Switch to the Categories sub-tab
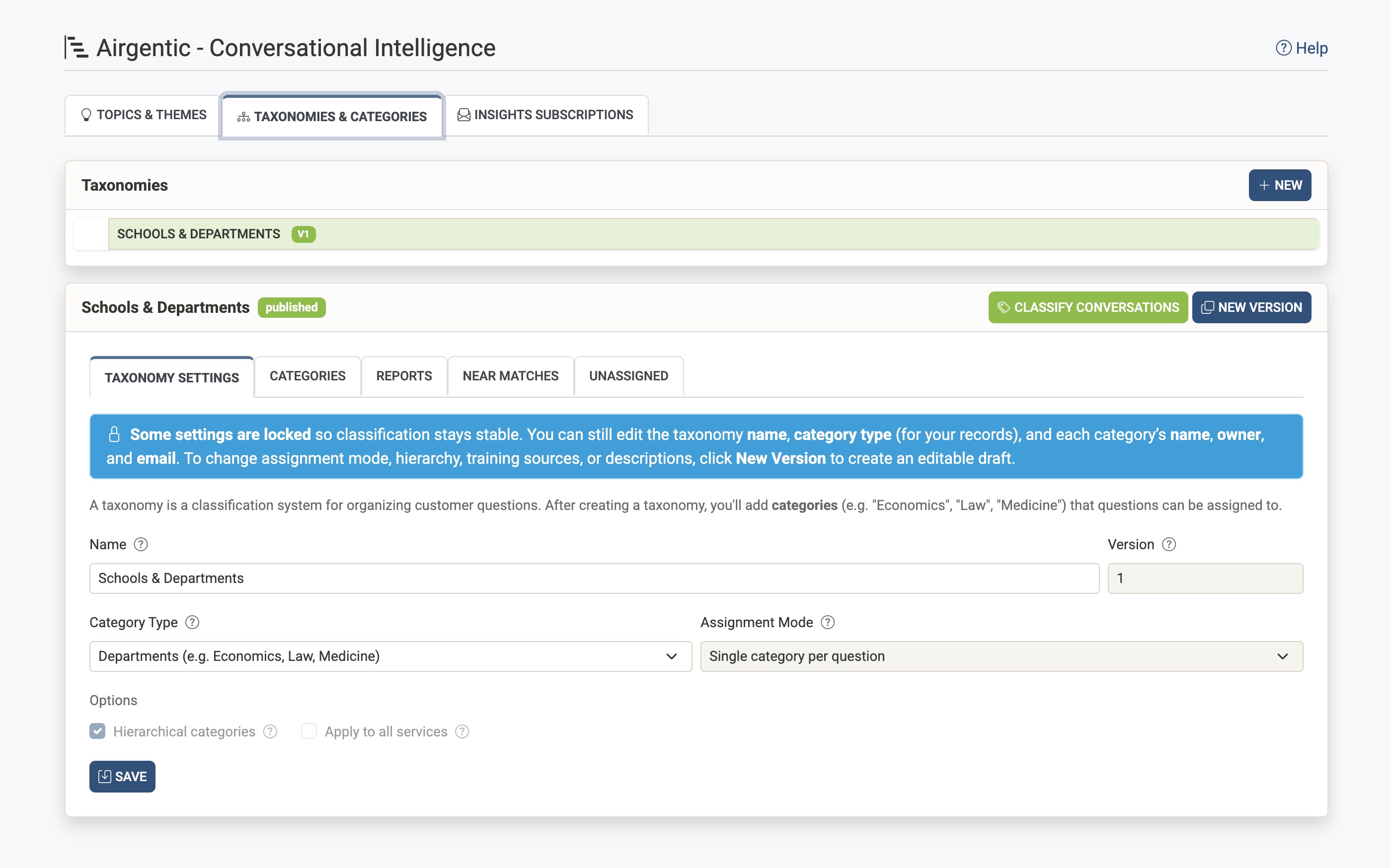The width and height of the screenshot is (1391, 868). 307,376
